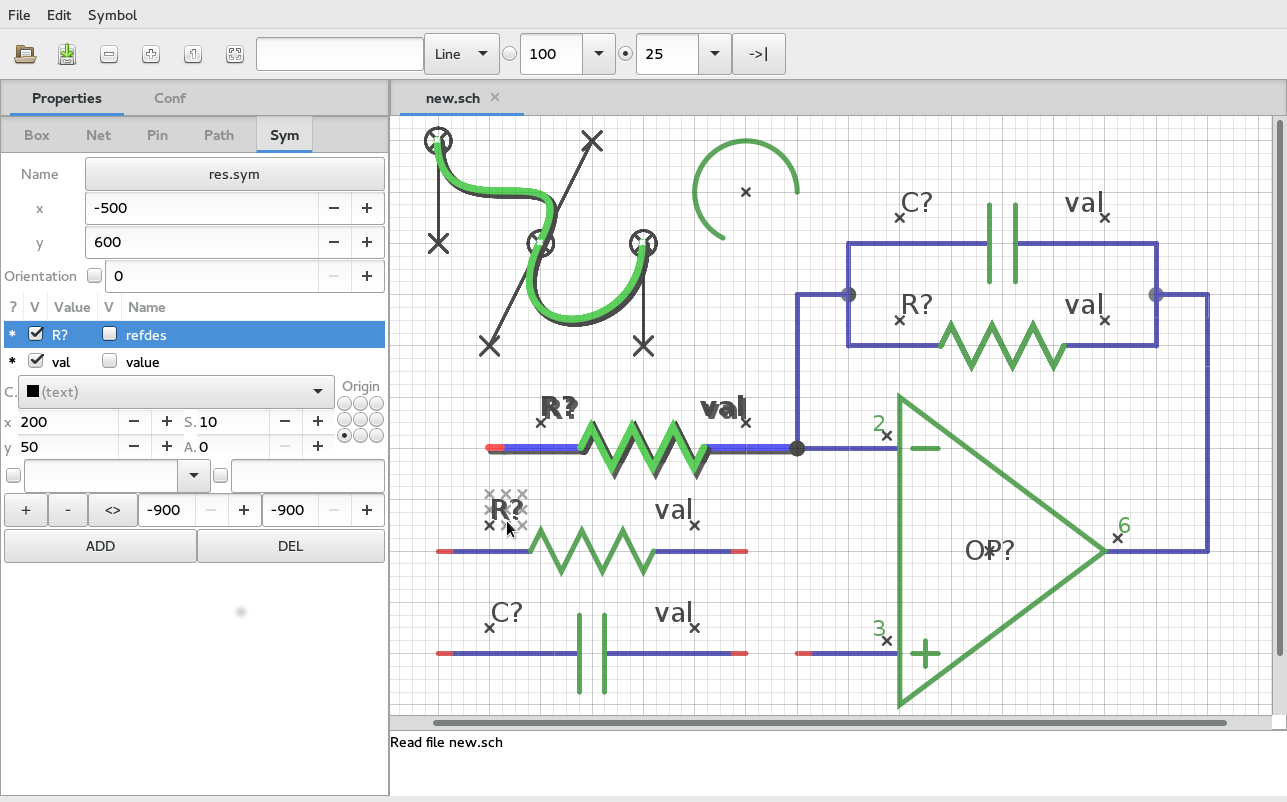Screen dimensions: 1287x802
Task: Expand the 25 grid size dropdown
Action: pos(714,54)
